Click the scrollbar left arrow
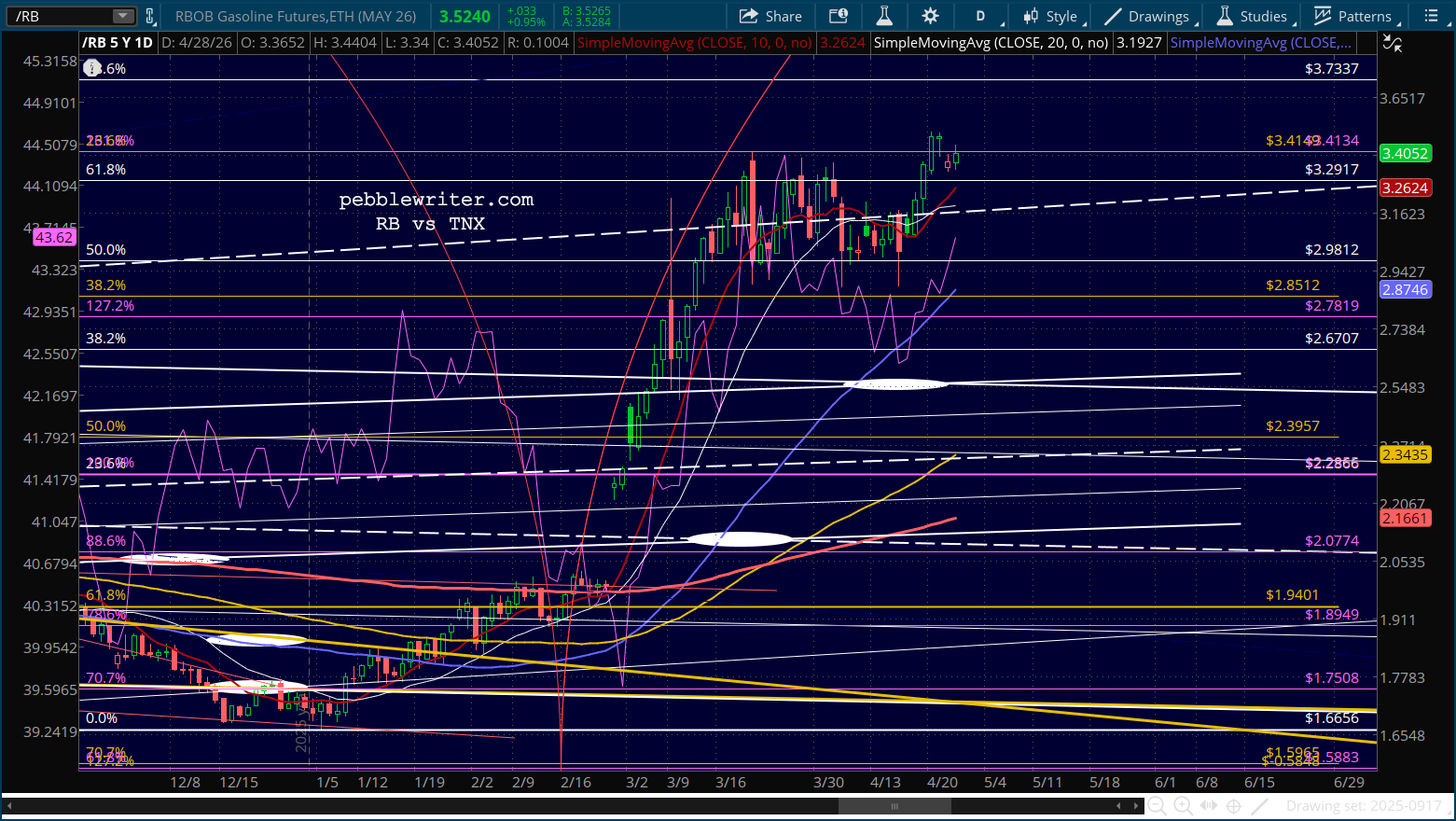Screen dimensions: 1456x821 (x=10, y=806)
